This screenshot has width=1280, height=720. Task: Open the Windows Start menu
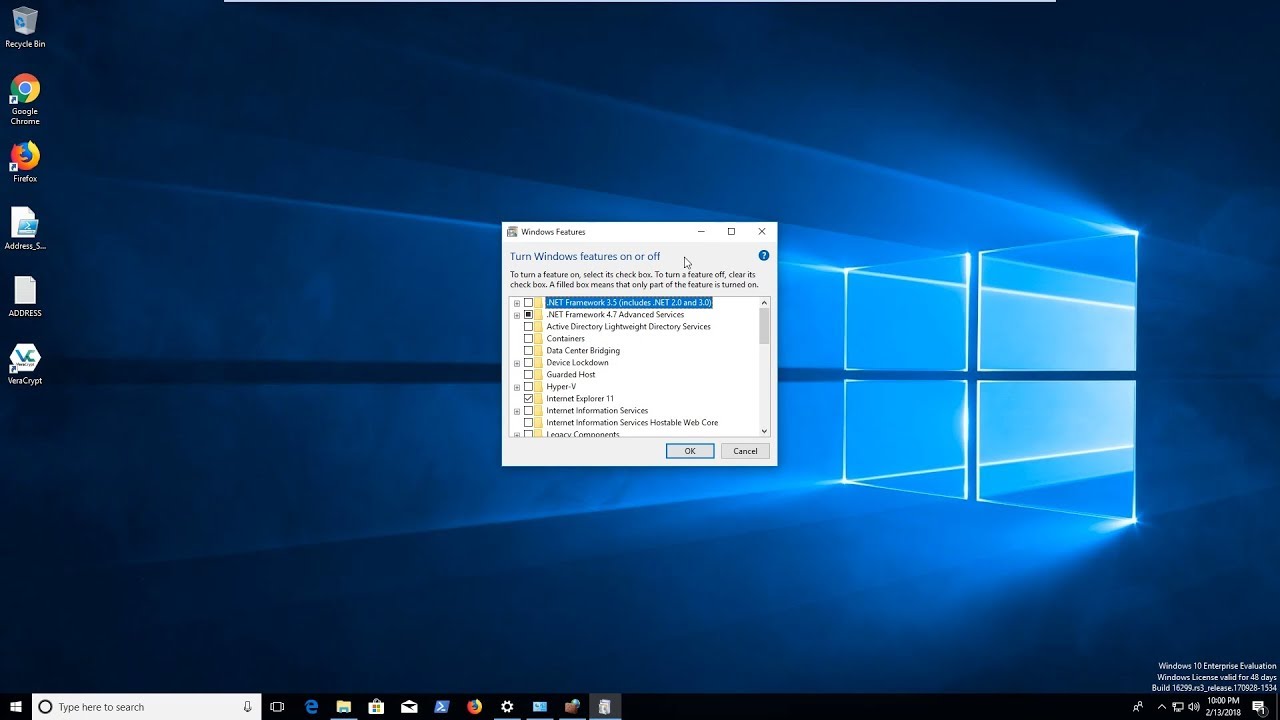coord(16,707)
